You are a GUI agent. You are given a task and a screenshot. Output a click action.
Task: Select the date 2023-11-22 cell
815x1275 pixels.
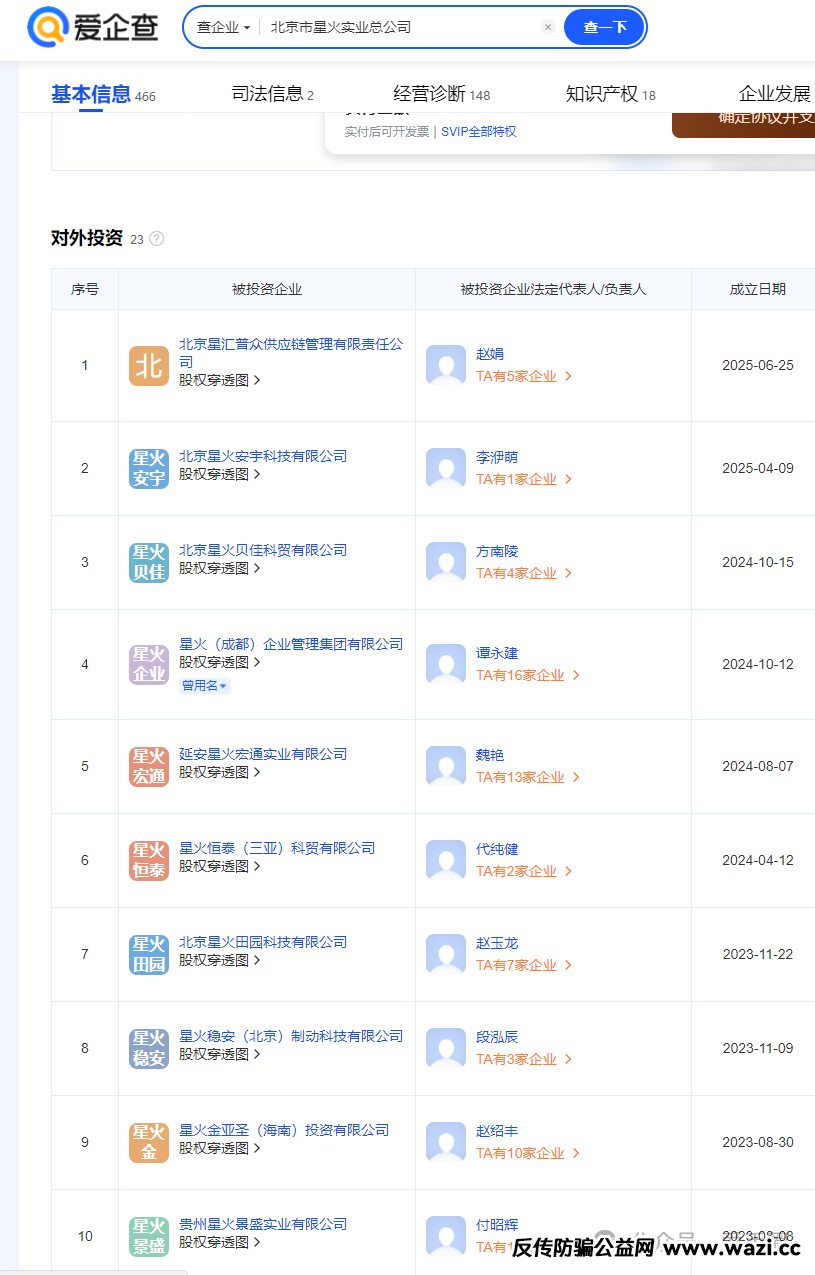758,954
